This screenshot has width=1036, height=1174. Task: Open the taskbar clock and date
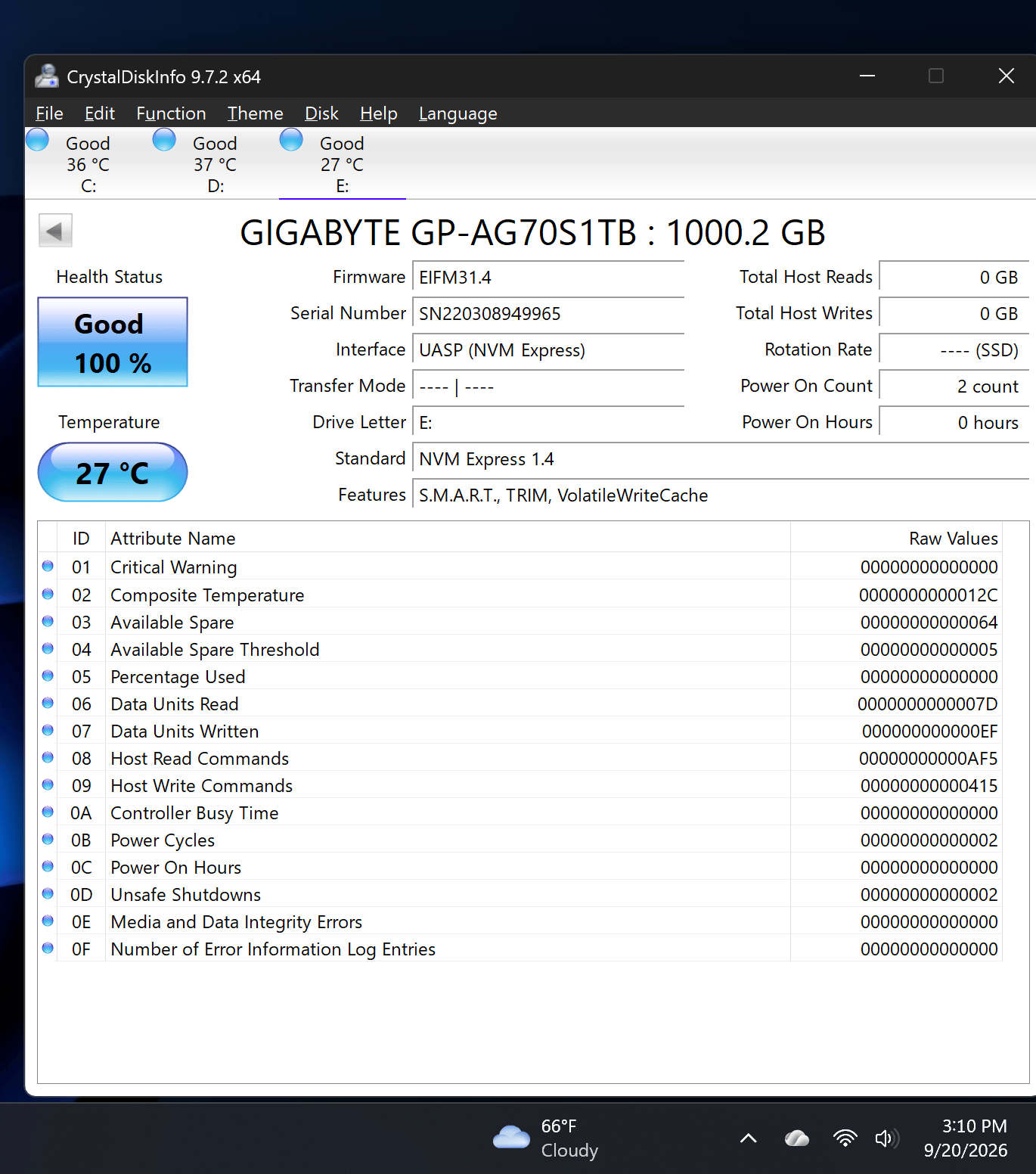(x=966, y=1138)
